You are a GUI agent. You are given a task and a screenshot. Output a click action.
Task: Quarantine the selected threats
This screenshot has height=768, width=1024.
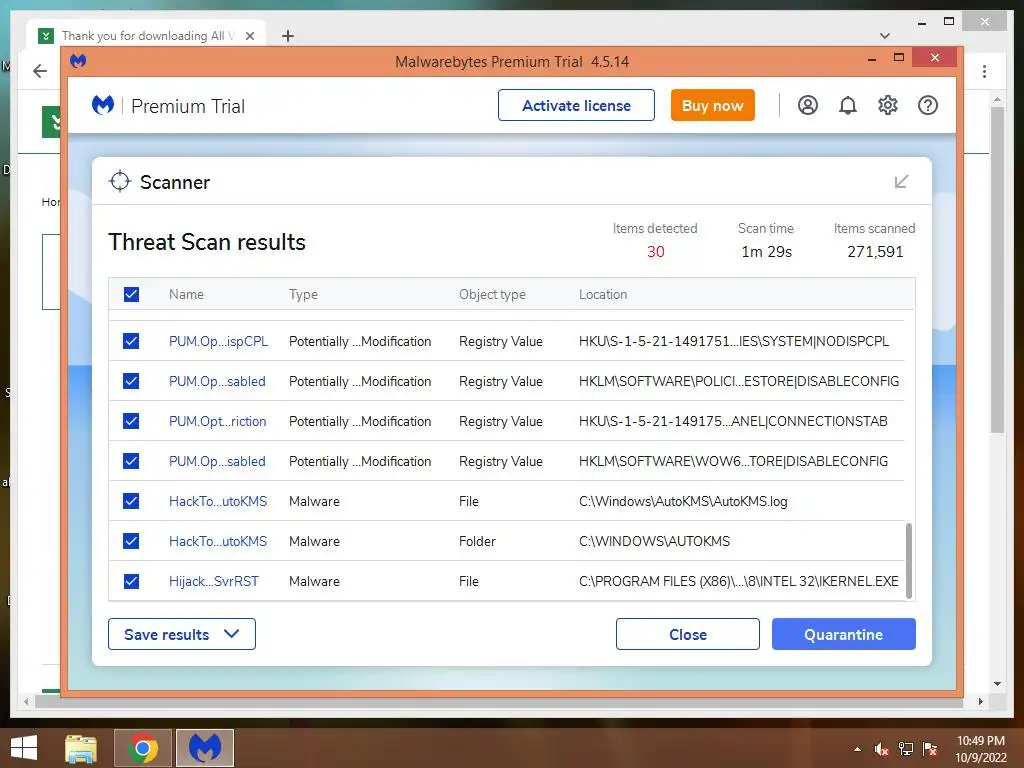[x=844, y=634]
